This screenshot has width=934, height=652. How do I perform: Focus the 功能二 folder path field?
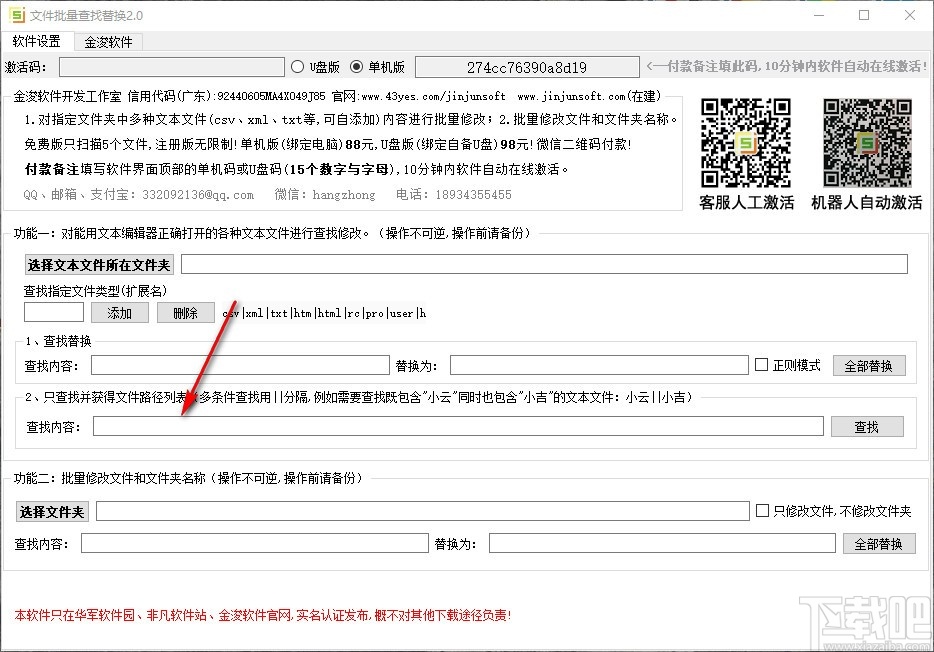click(423, 511)
